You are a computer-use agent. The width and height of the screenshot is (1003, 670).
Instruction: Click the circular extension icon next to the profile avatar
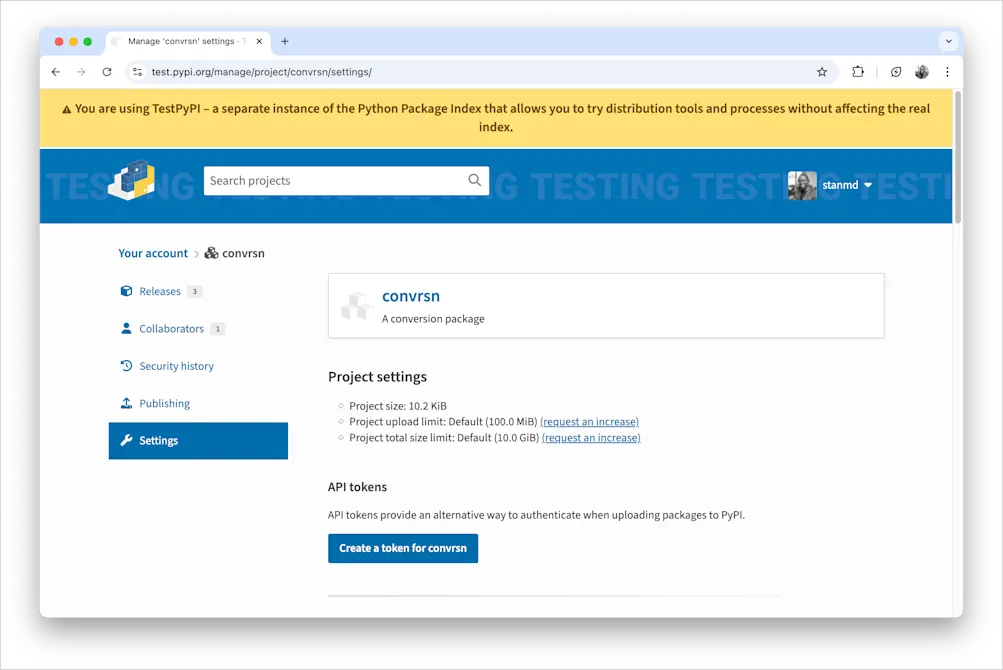896,72
